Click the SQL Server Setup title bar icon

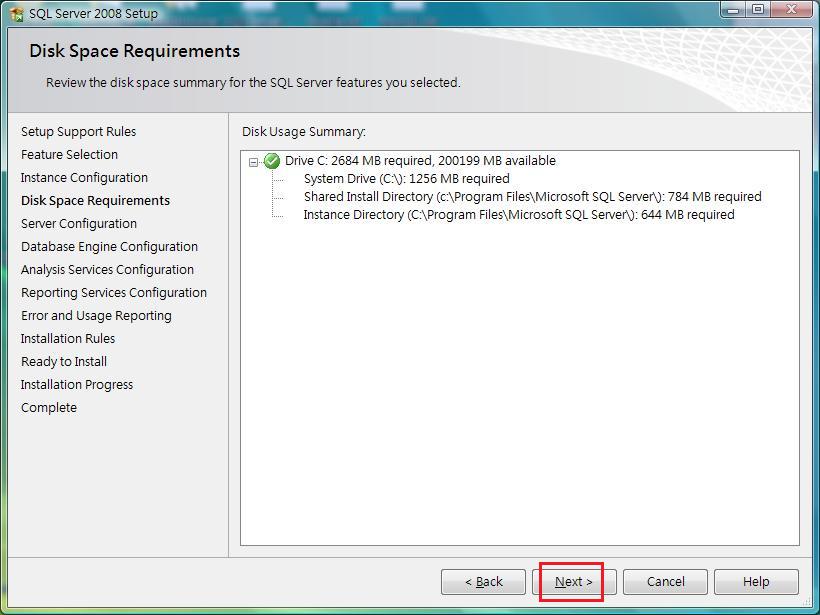coord(17,14)
